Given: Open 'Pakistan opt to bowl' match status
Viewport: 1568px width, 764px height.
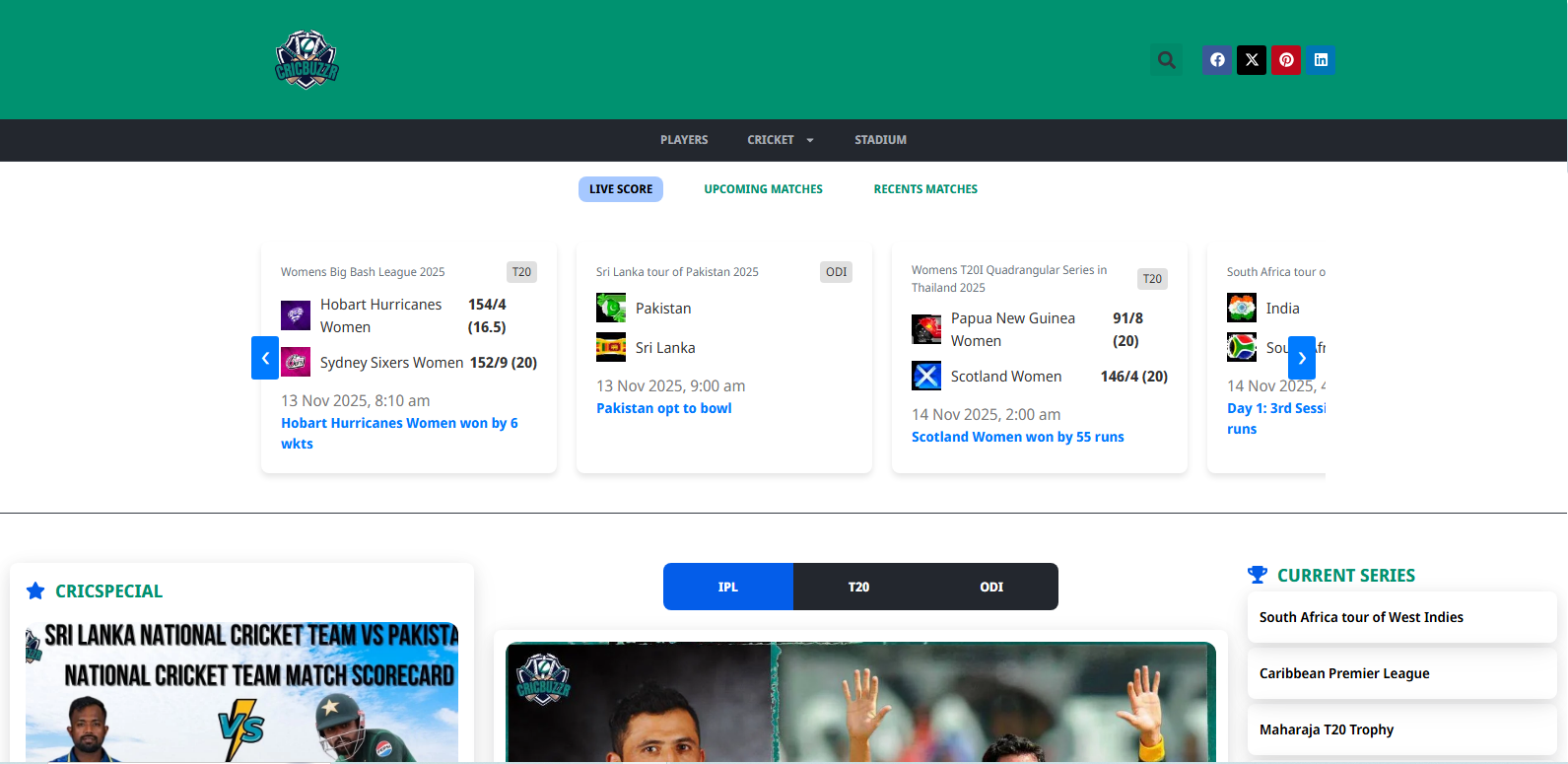Looking at the screenshot, I should [664, 408].
